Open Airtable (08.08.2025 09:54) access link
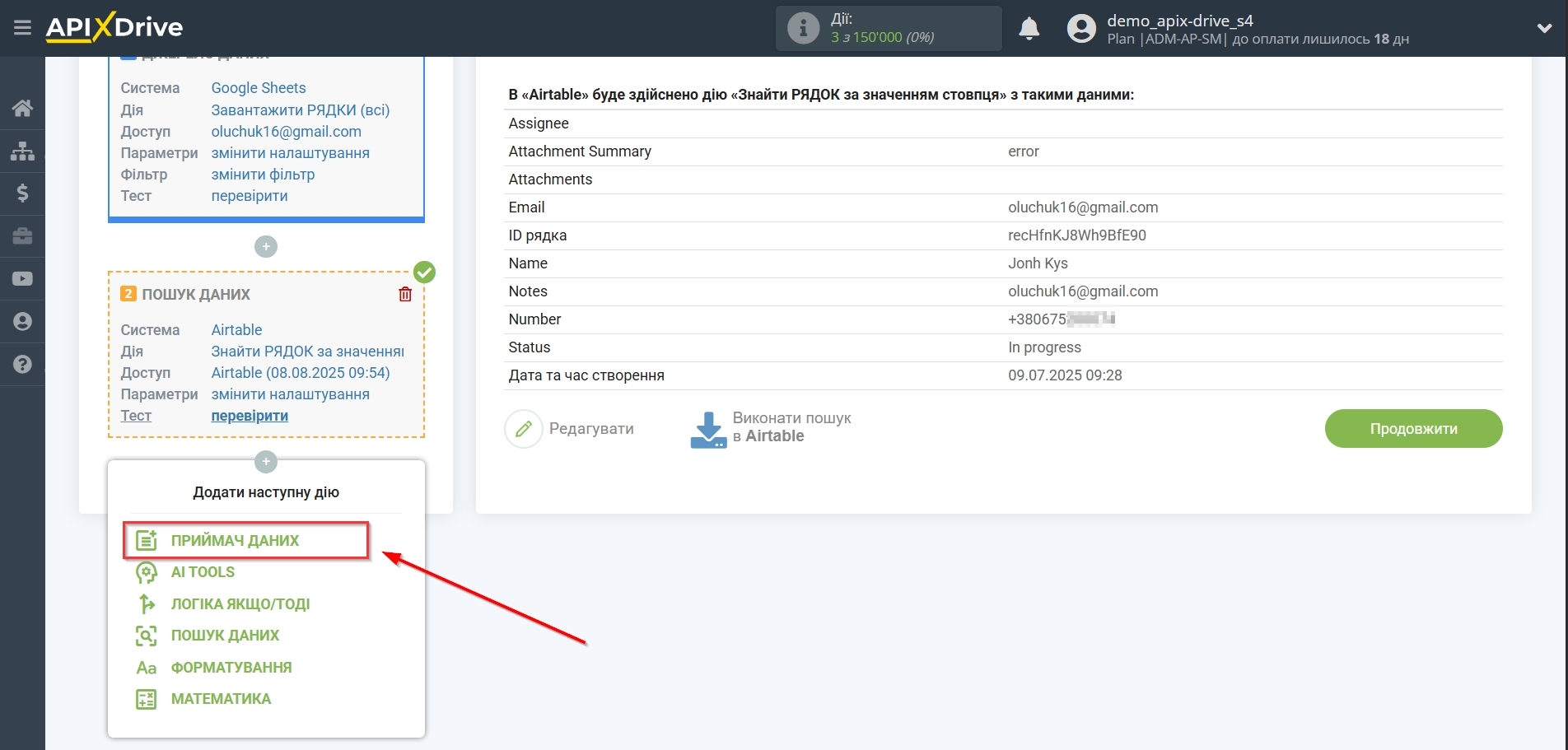The width and height of the screenshot is (1568, 750). [x=301, y=373]
